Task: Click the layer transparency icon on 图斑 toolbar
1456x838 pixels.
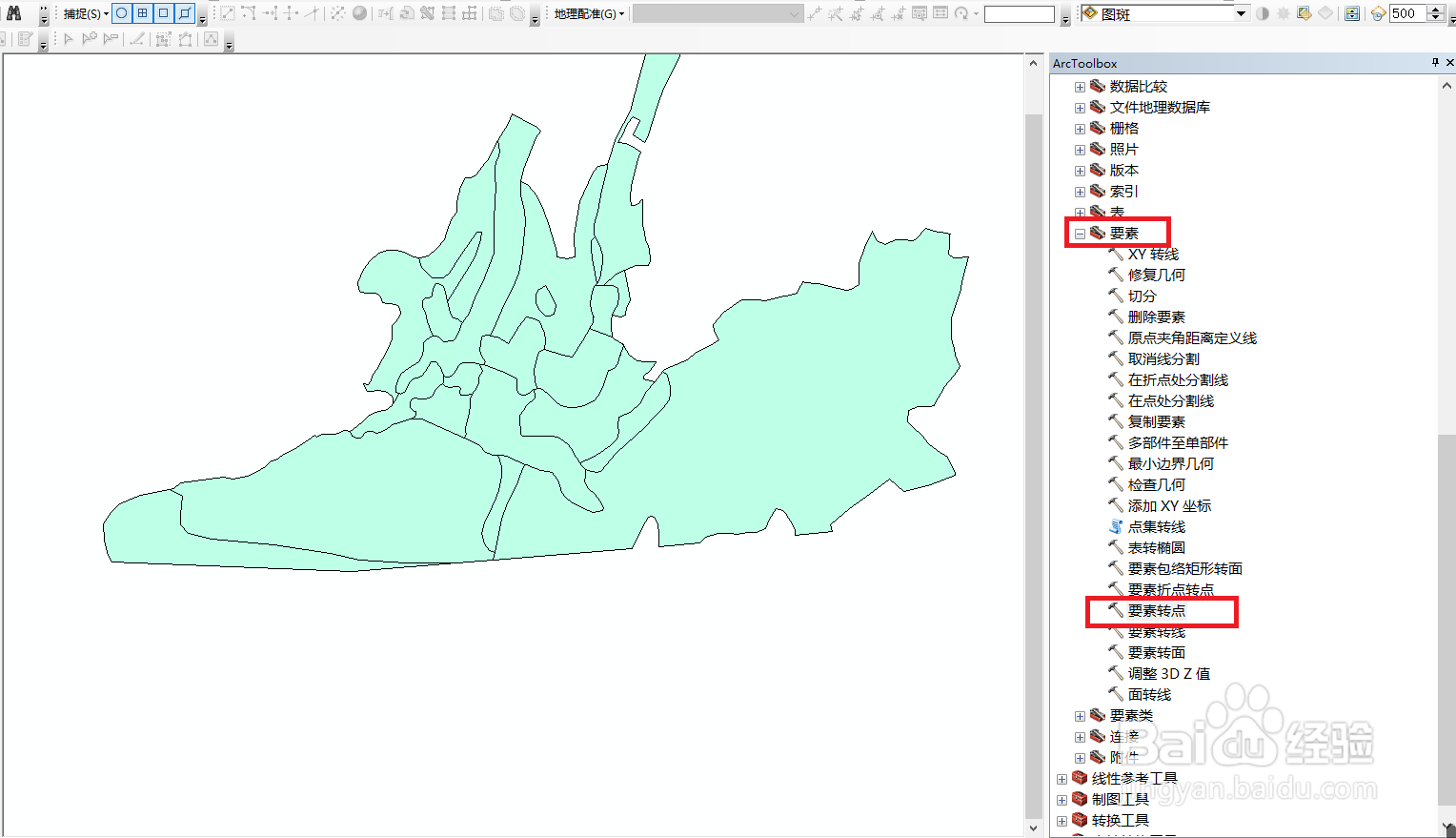Action: (1263, 13)
